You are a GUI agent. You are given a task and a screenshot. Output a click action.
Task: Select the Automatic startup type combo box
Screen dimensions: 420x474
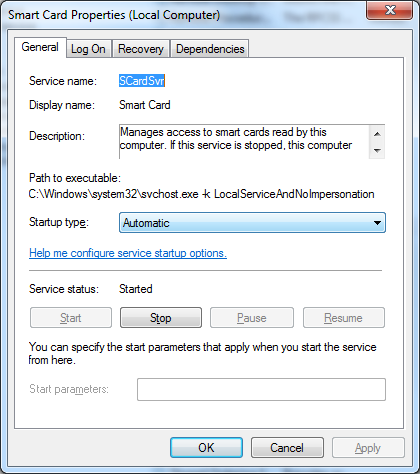(252, 223)
